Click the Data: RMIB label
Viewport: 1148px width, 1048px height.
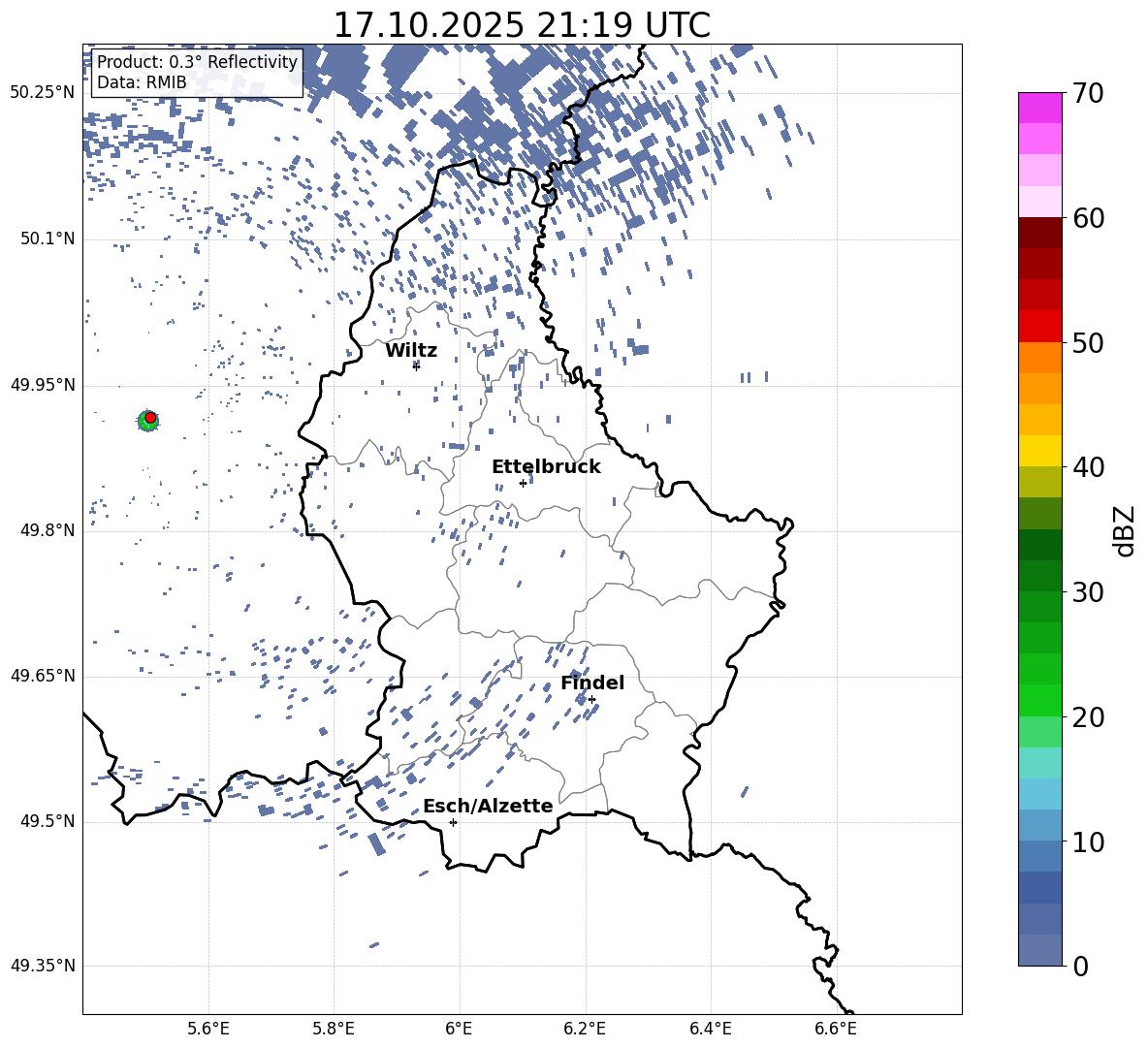click(x=142, y=82)
